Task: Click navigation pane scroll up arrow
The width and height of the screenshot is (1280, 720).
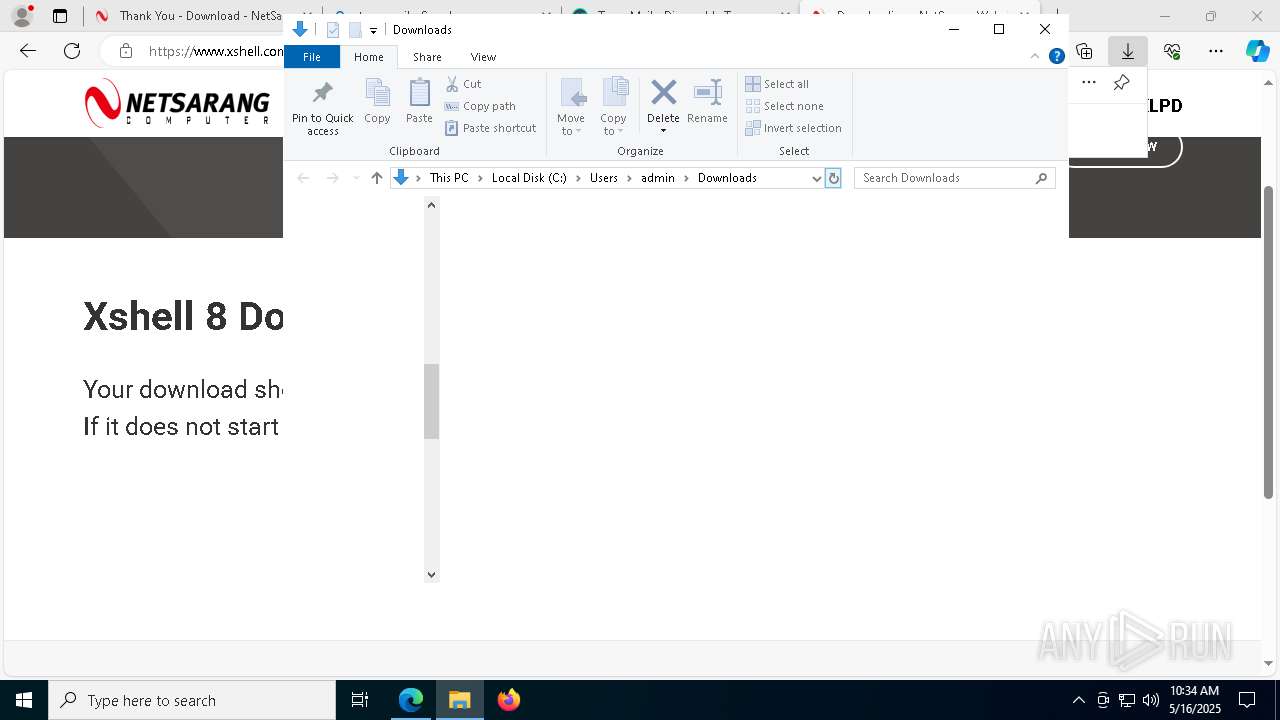Action: [x=432, y=205]
